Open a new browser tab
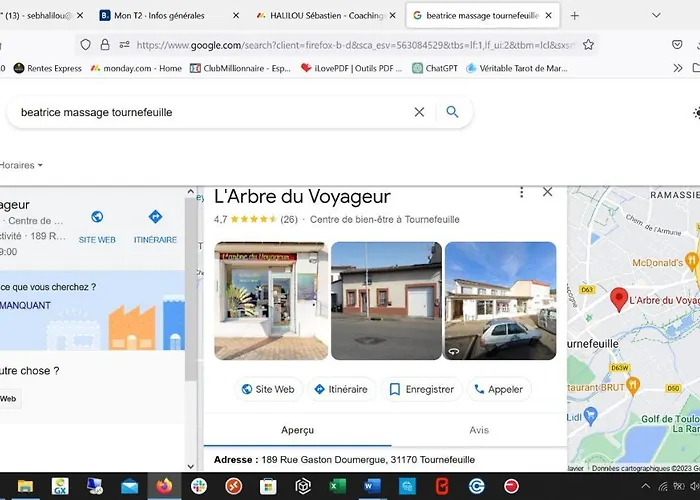 (575, 16)
